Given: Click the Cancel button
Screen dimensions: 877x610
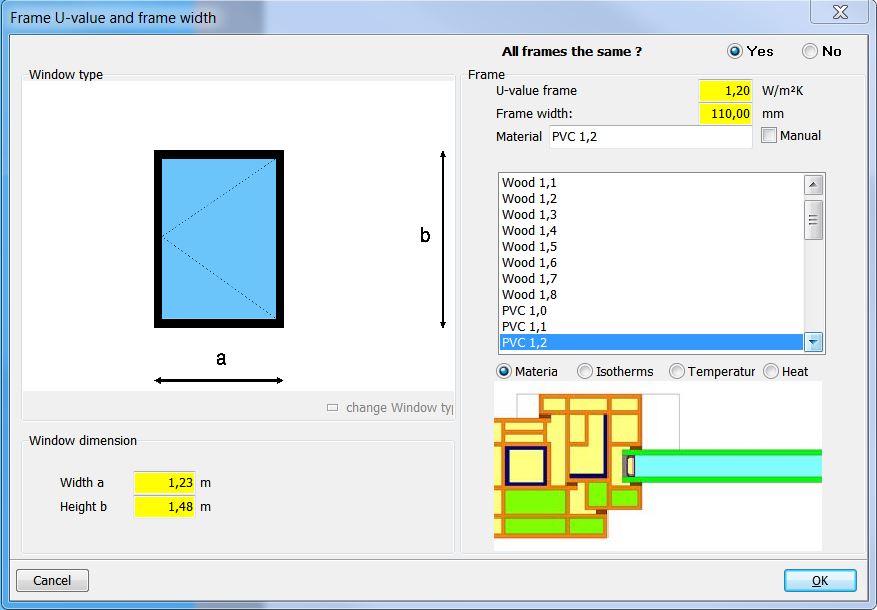Looking at the screenshot, I should pos(52,580).
